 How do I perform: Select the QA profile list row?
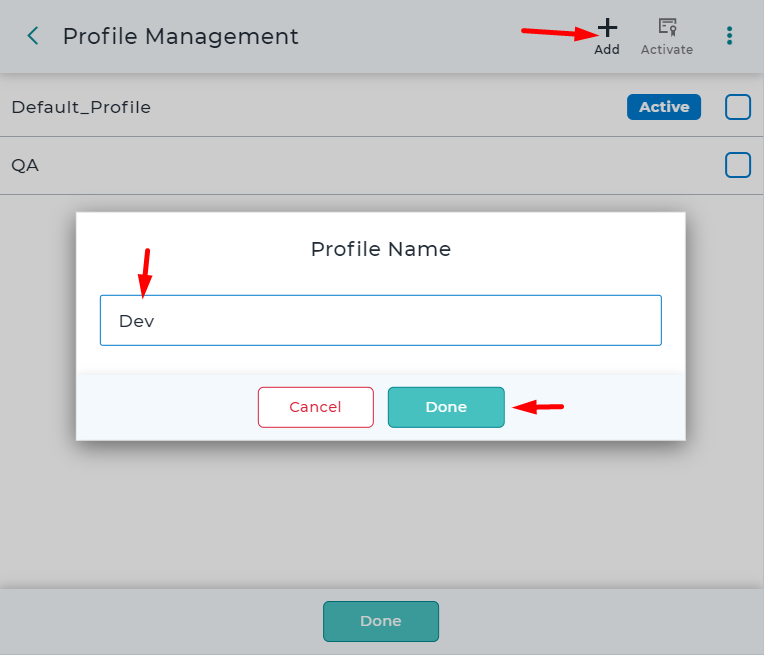(382, 165)
